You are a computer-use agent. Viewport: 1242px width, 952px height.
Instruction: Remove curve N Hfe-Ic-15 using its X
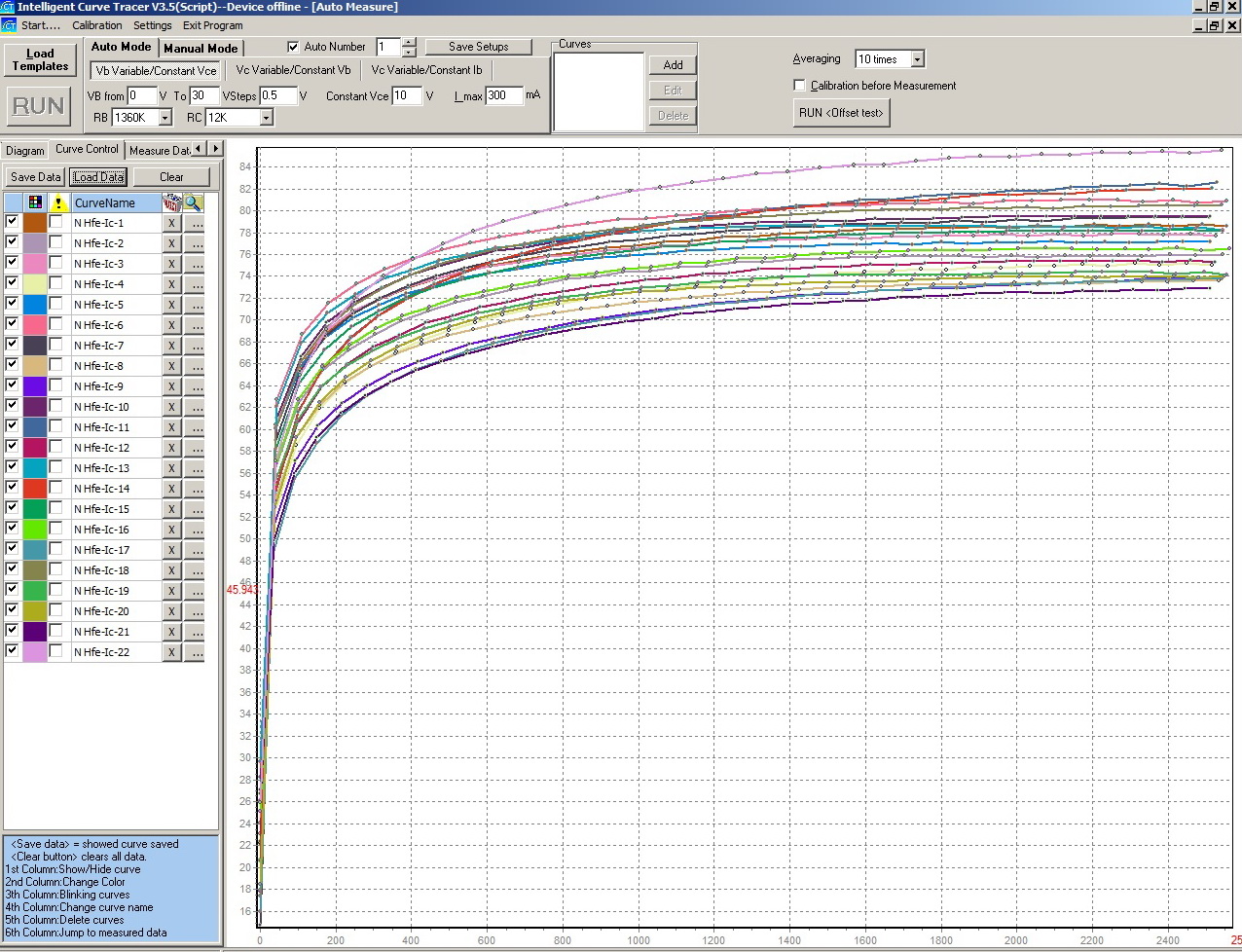tap(171, 509)
